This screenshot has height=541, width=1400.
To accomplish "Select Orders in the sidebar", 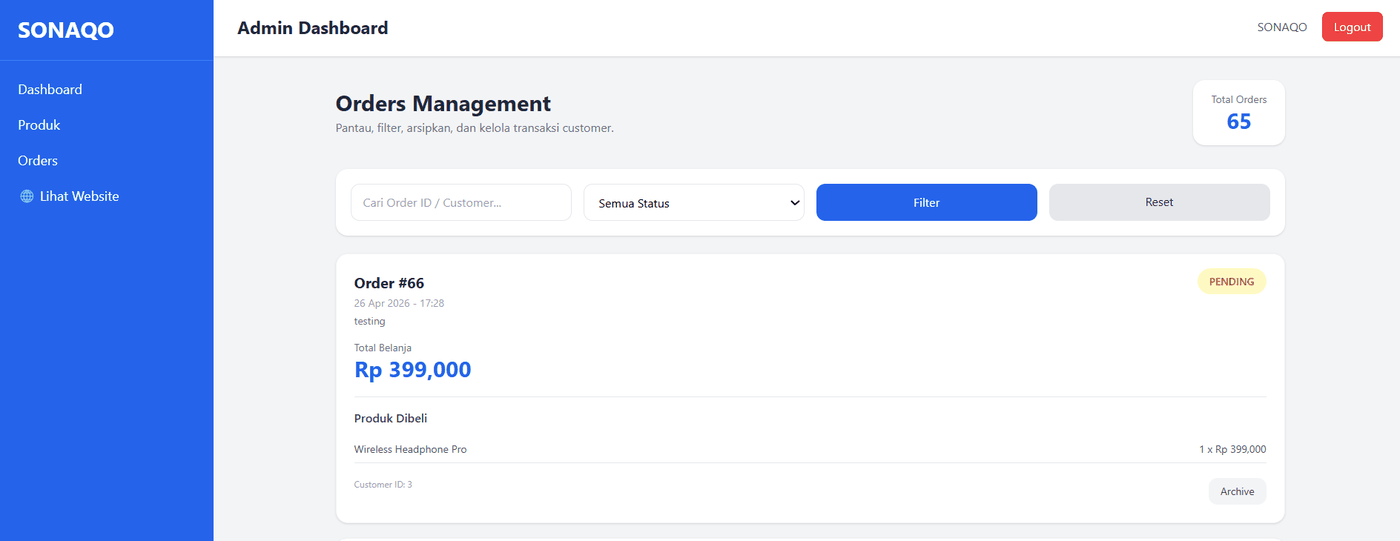I will 38,160.
